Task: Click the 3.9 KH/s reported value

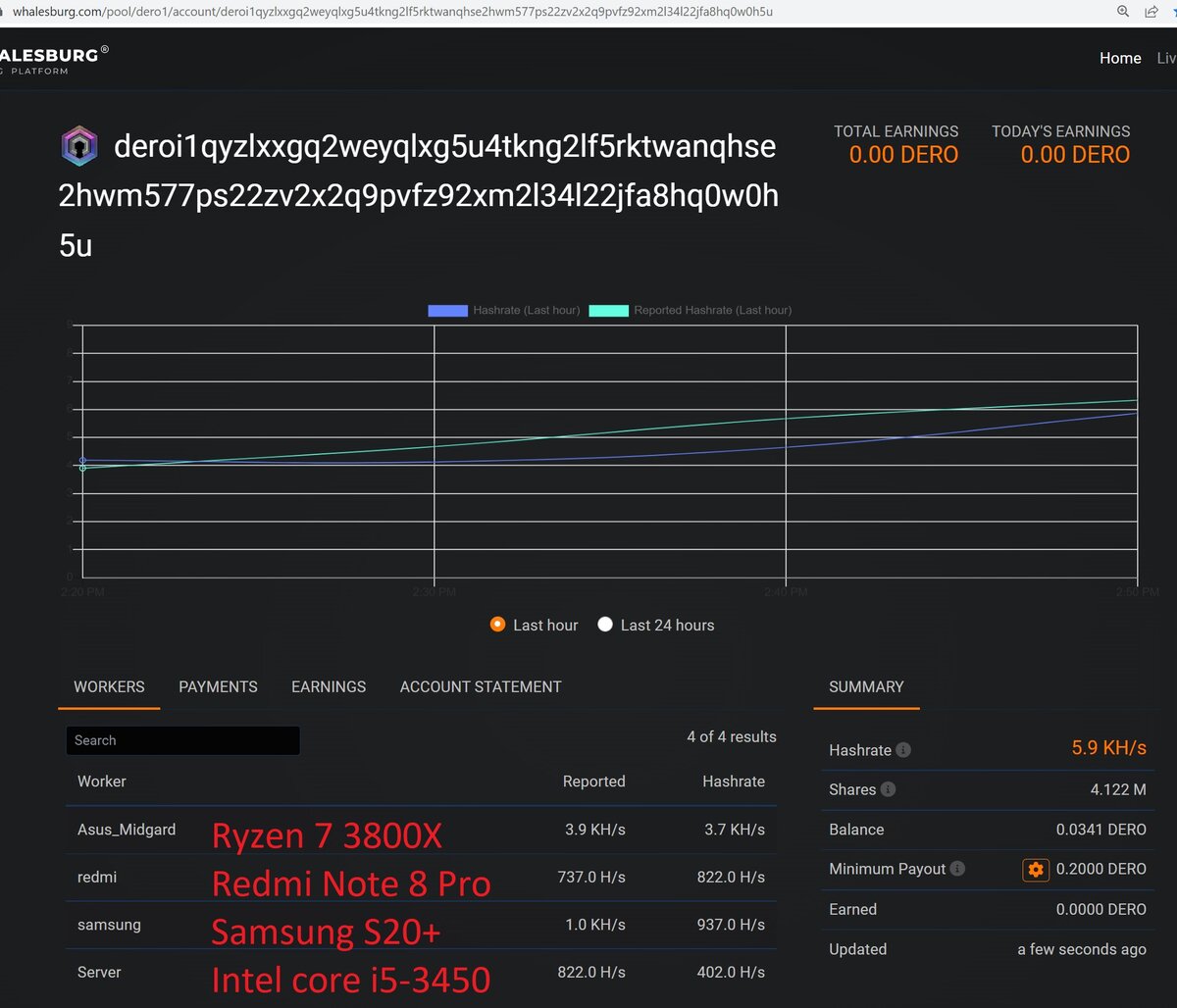Action: 595,830
